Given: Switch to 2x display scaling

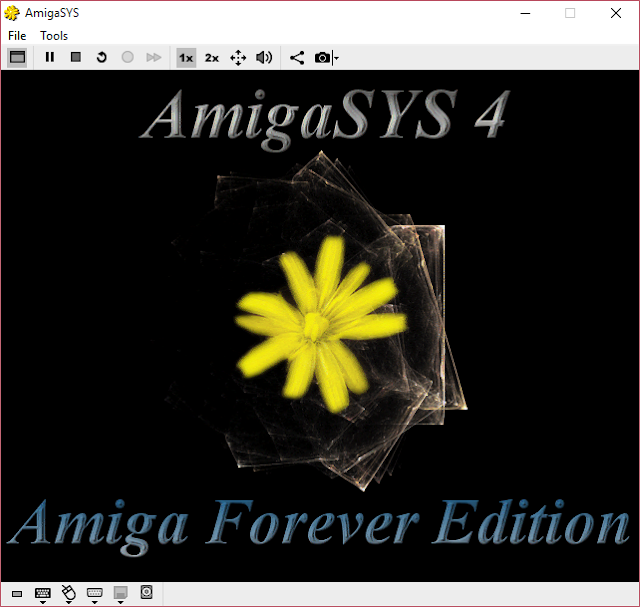Looking at the screenshot, I should point(212,58).
